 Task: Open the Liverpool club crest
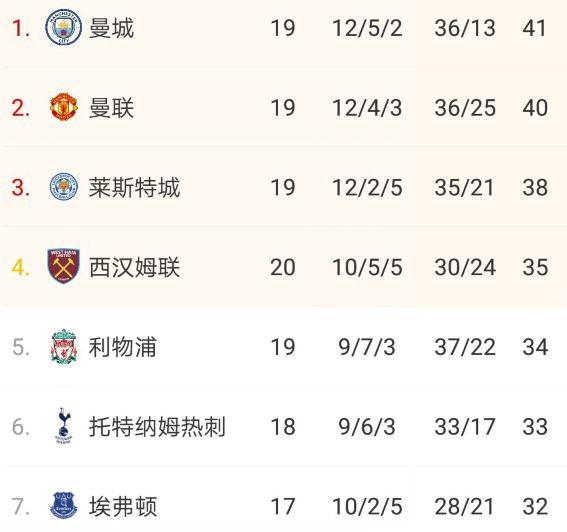[64, 346]
